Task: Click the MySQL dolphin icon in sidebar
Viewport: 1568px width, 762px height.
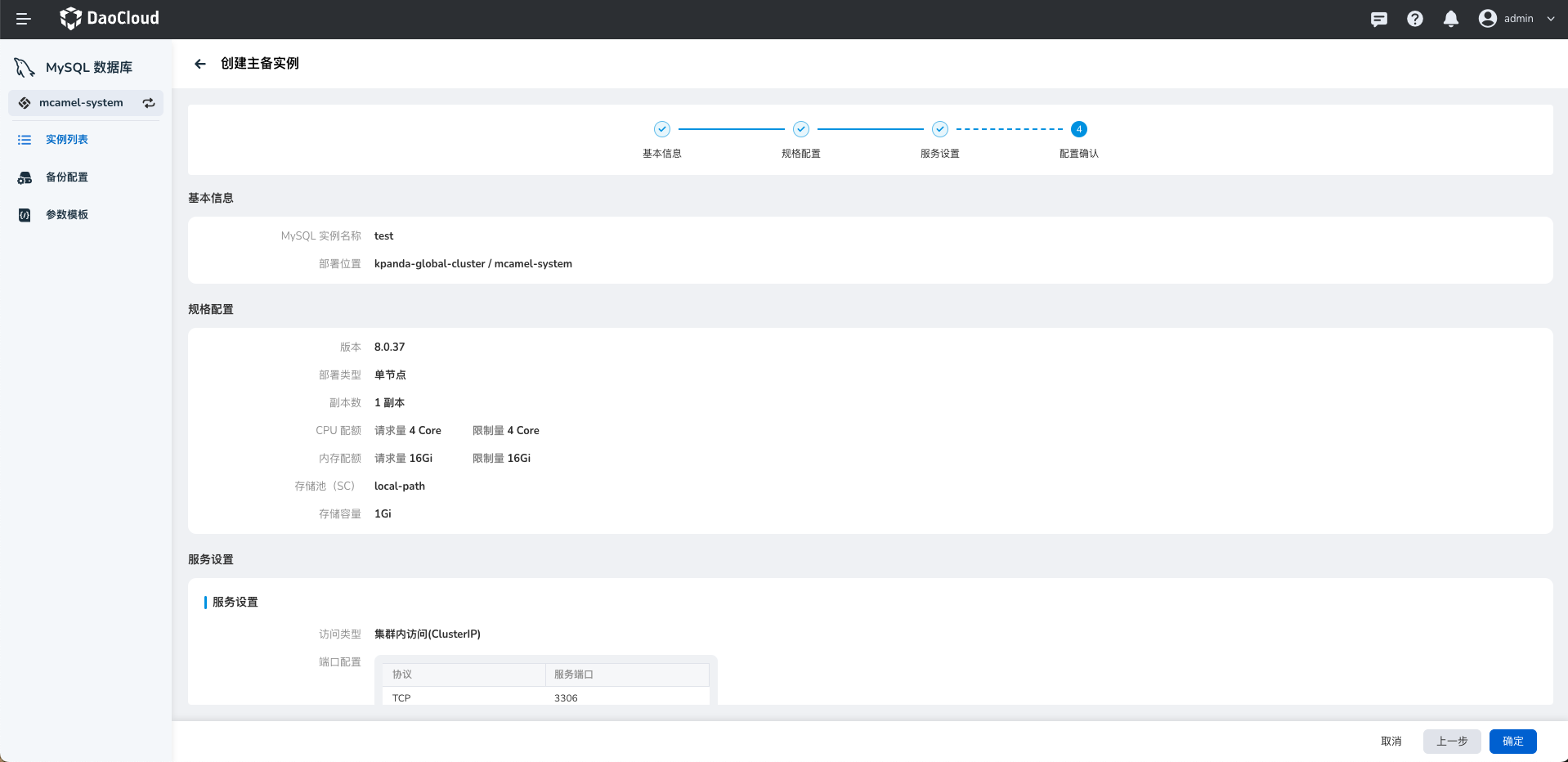Action: (25, 67)
